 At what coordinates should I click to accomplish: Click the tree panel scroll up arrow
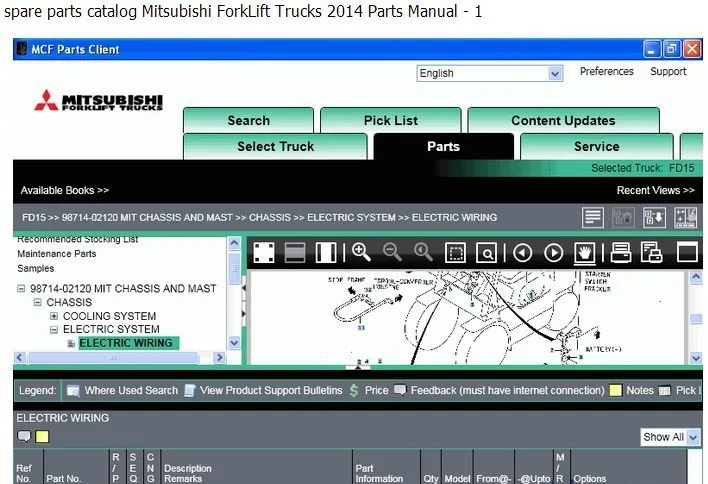click(x=234, y=244)
